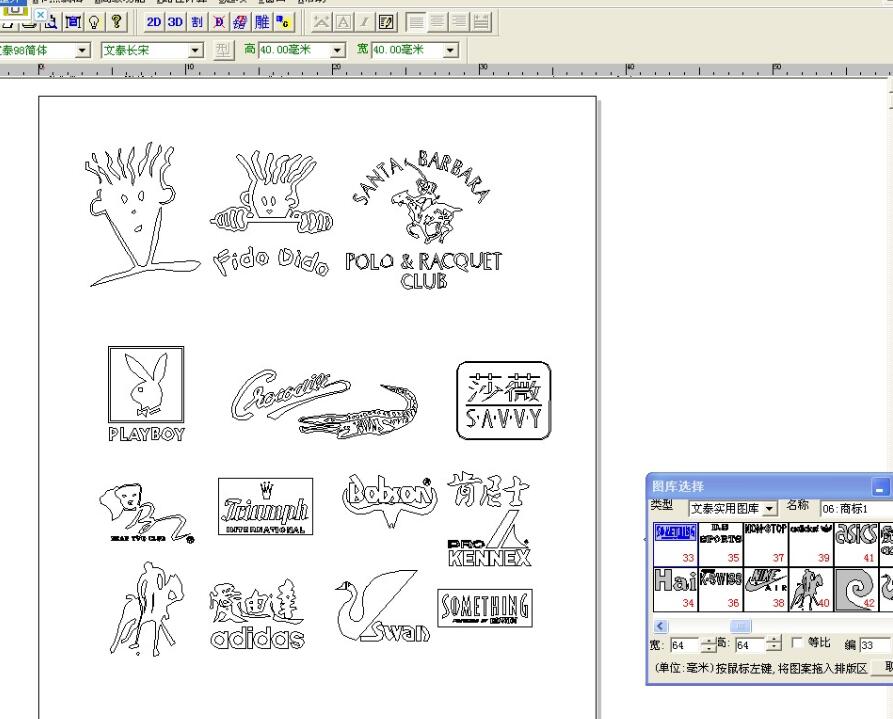
Task: Click the 2D toolbar button
Action: 154,22
